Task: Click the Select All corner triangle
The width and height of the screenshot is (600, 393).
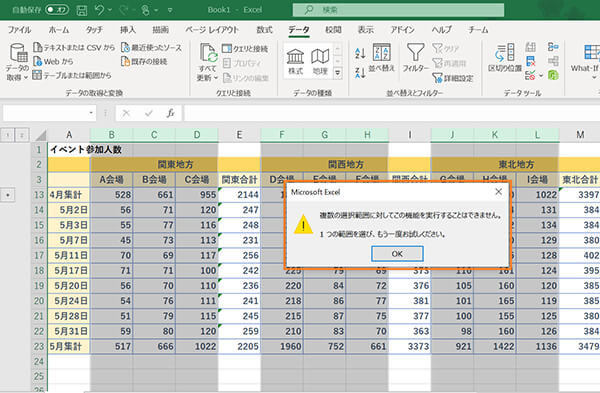Action: click(41, 135)
